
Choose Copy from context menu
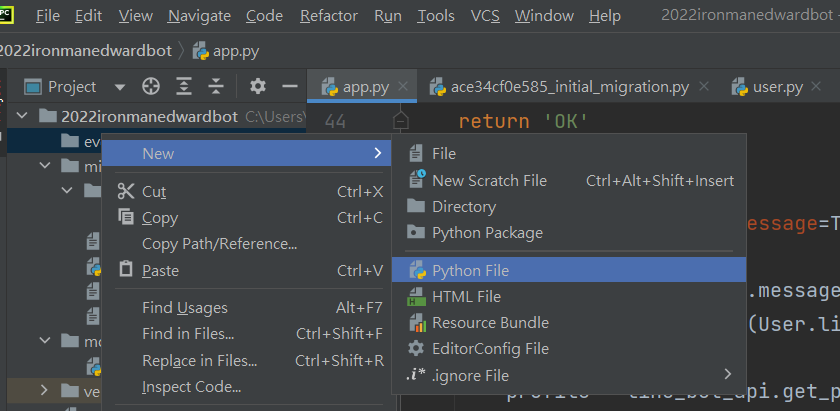click(246, 218)
